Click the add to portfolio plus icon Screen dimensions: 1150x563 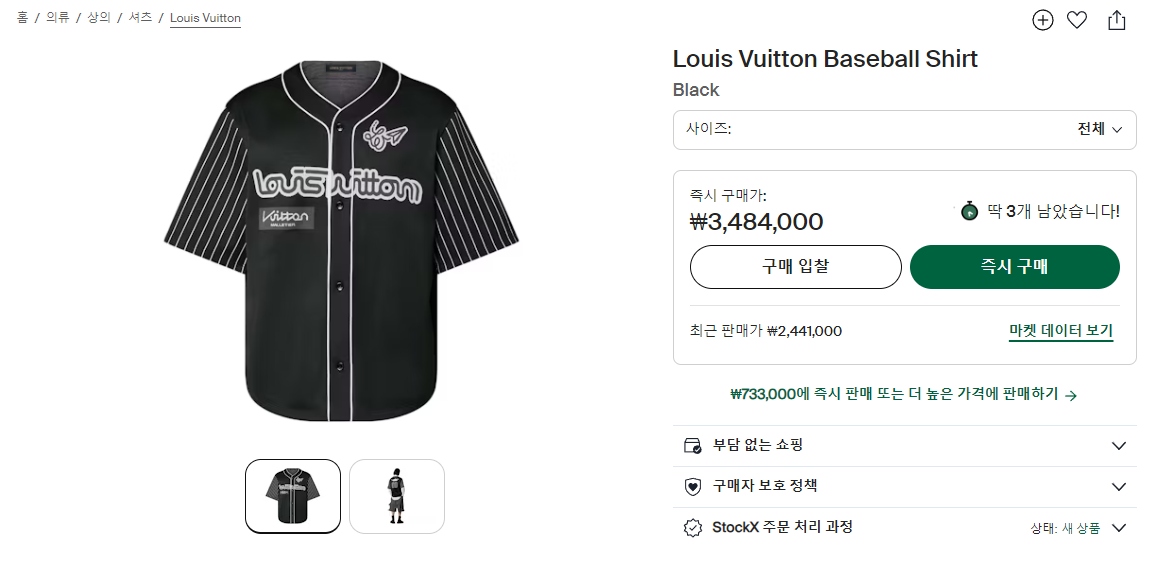point(1043,20)
